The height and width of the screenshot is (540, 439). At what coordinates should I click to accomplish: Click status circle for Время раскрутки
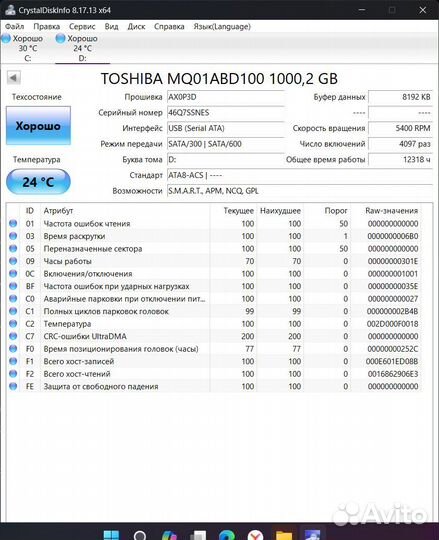coord(13,236)
